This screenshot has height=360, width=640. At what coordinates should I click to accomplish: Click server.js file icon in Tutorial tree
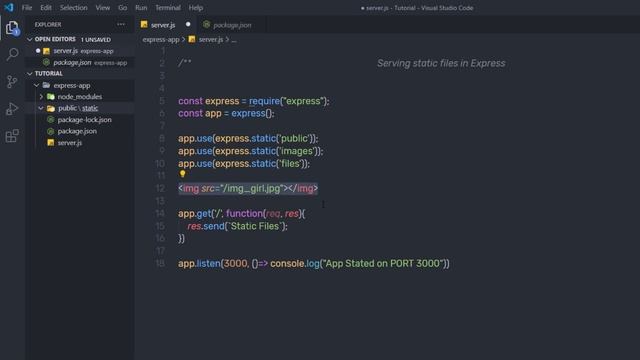pos(51,142)
